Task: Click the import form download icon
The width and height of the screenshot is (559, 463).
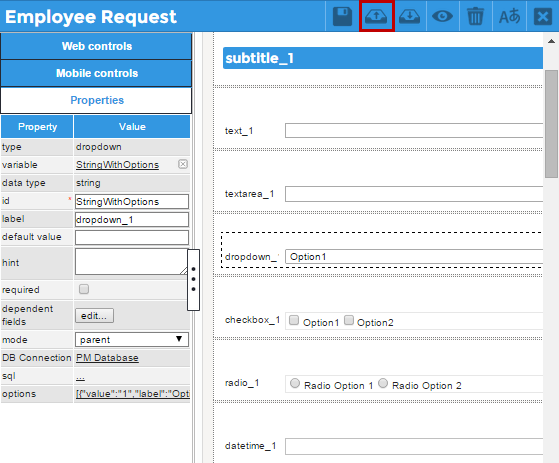Action: 409,17
